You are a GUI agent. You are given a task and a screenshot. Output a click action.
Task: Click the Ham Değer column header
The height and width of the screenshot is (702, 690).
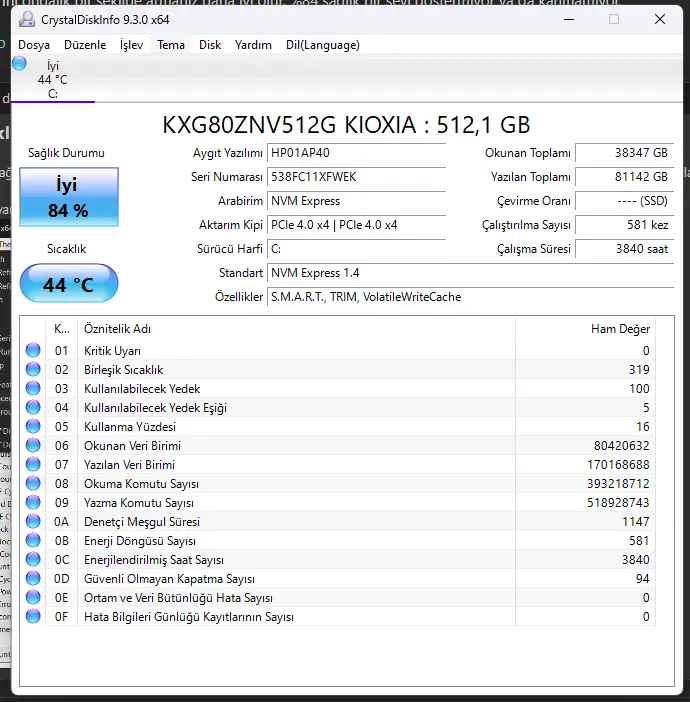585,329
